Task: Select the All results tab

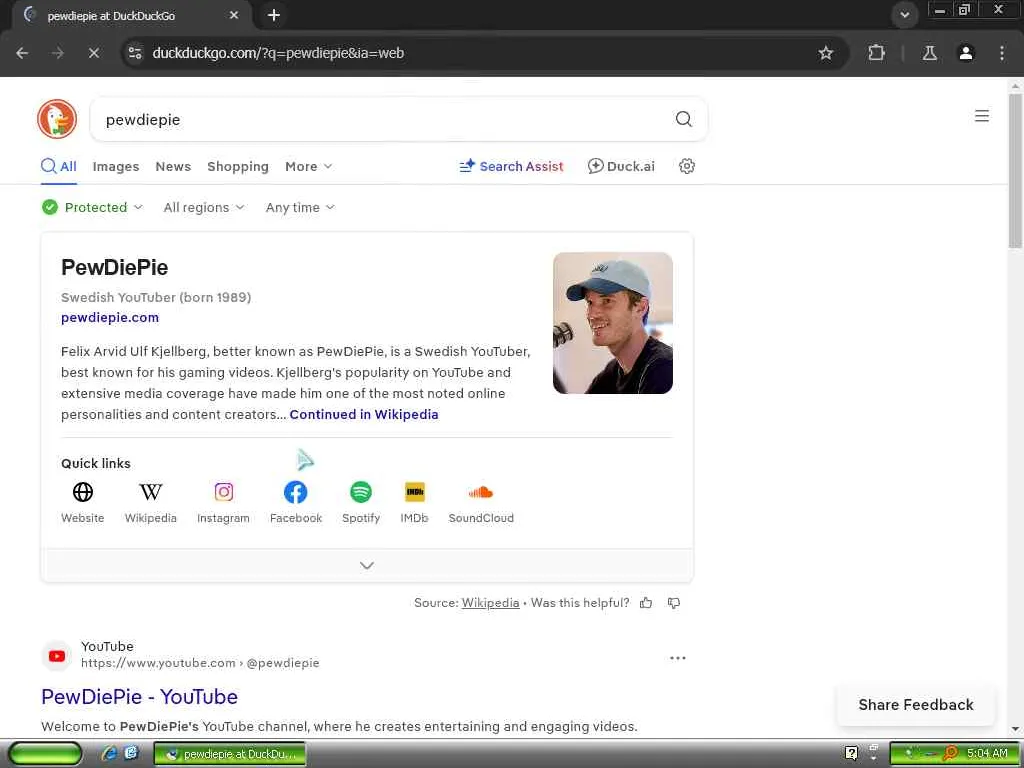Action: (x=59, y=167)
